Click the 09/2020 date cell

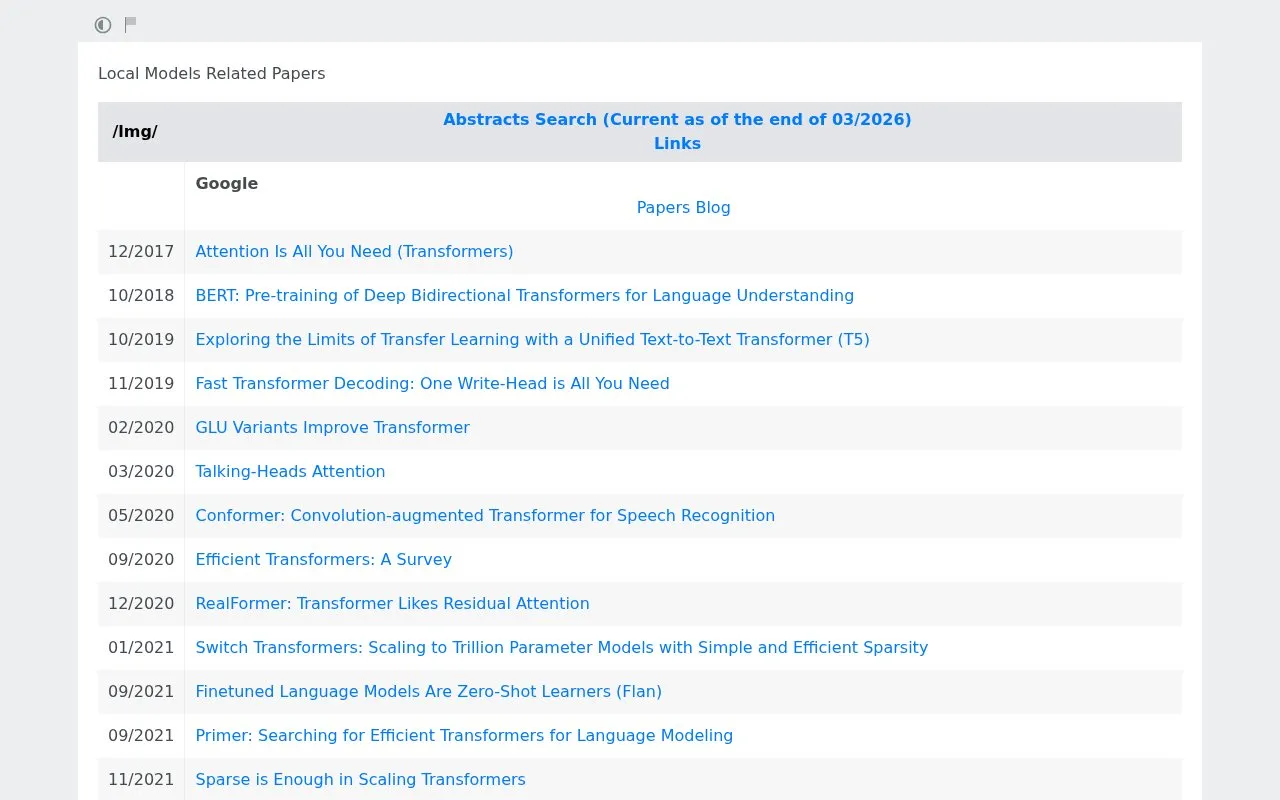tap(141, 559)
